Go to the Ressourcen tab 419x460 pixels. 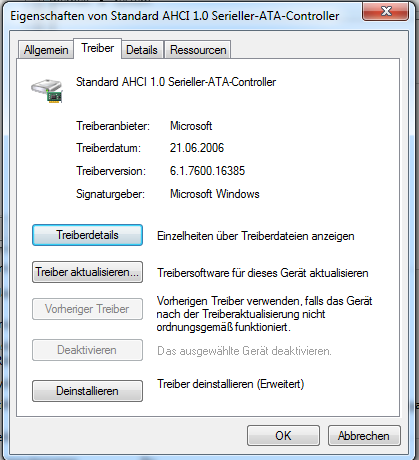coord(198,50)
